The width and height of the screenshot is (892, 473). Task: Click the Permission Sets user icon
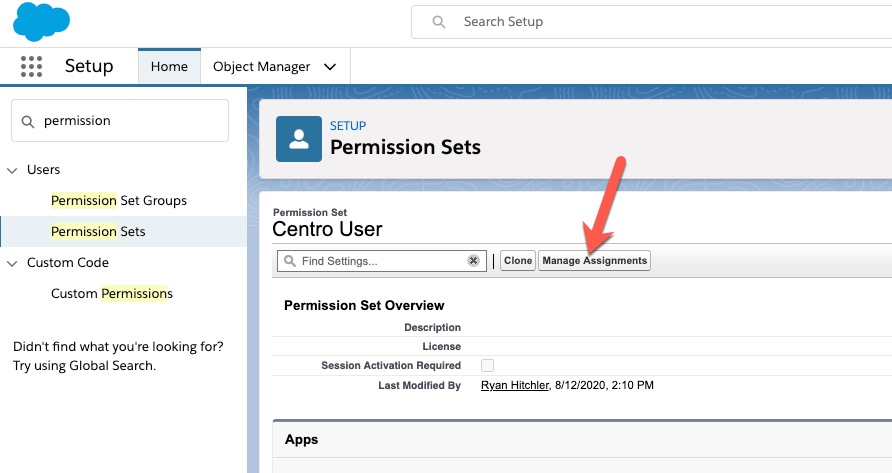coord(299,139)
